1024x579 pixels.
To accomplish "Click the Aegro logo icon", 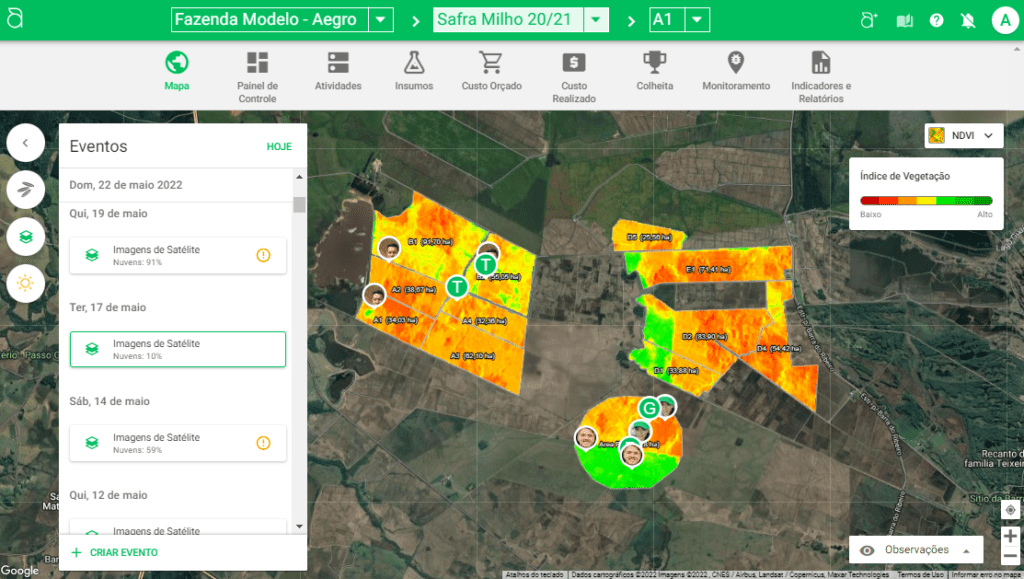I will [14, 20].
